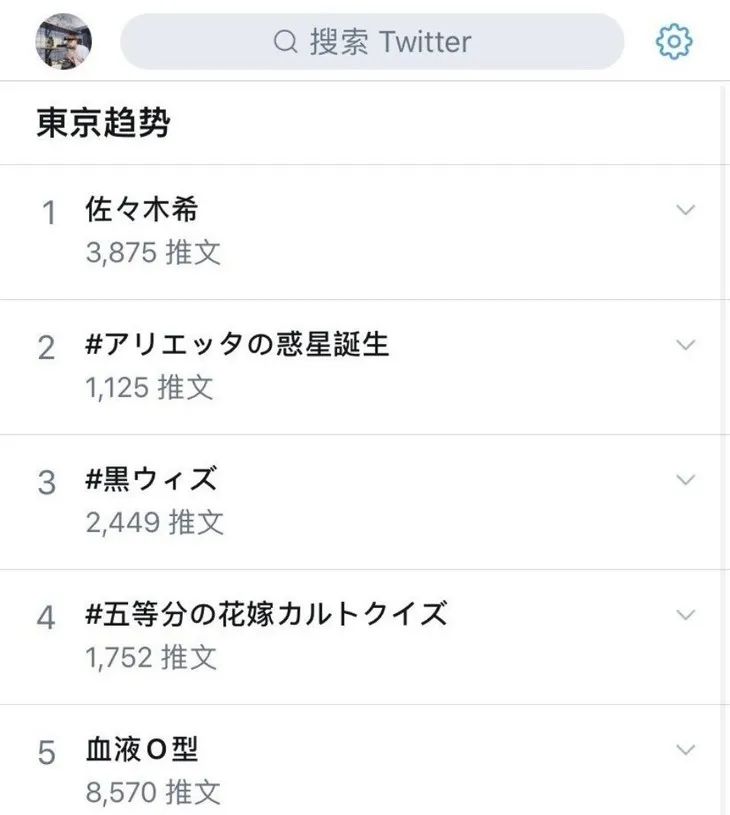Open chevron menu for #黒ウィズ trend
Viewport: 730px width, 815px height.
pos(685,480)
